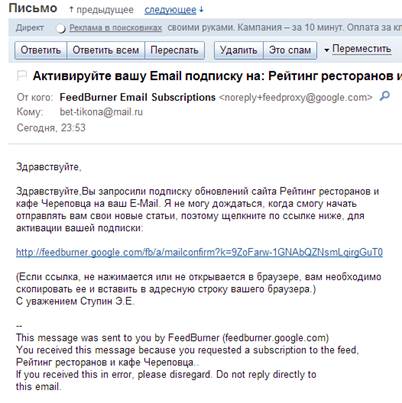Click the 'Ответить' reply button
This screenshot has height=403, width=402.
pyautogui.click(x=41, y=50)
